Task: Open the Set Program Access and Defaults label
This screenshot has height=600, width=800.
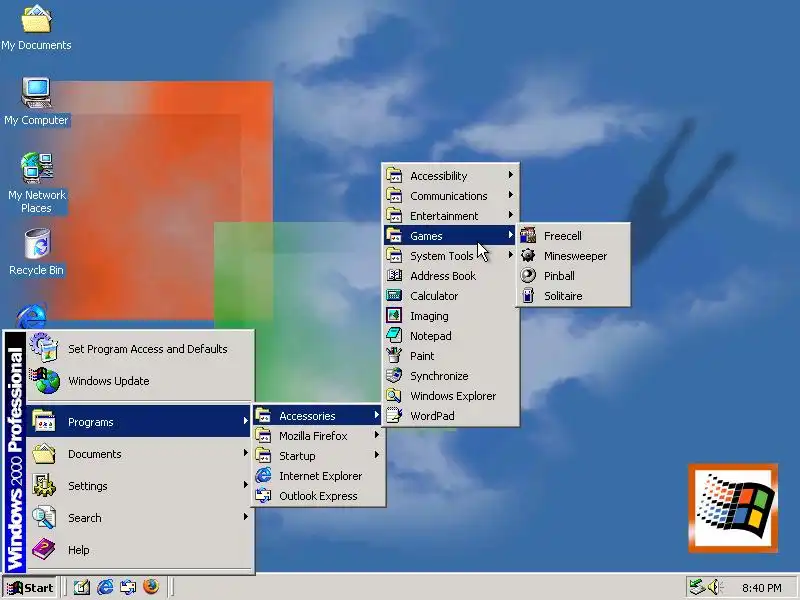Action: pos(148,349)
